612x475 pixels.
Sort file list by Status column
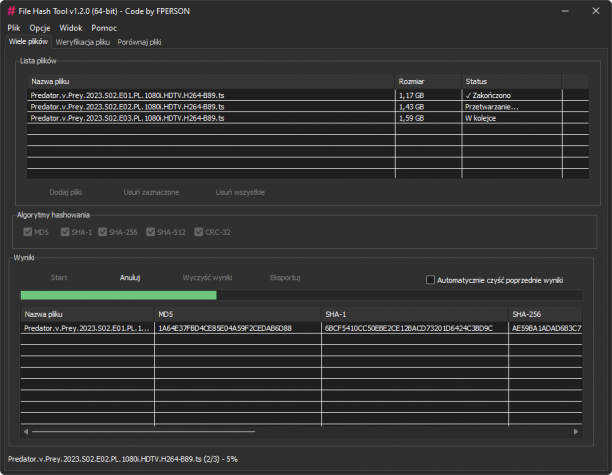click(512, 82)
